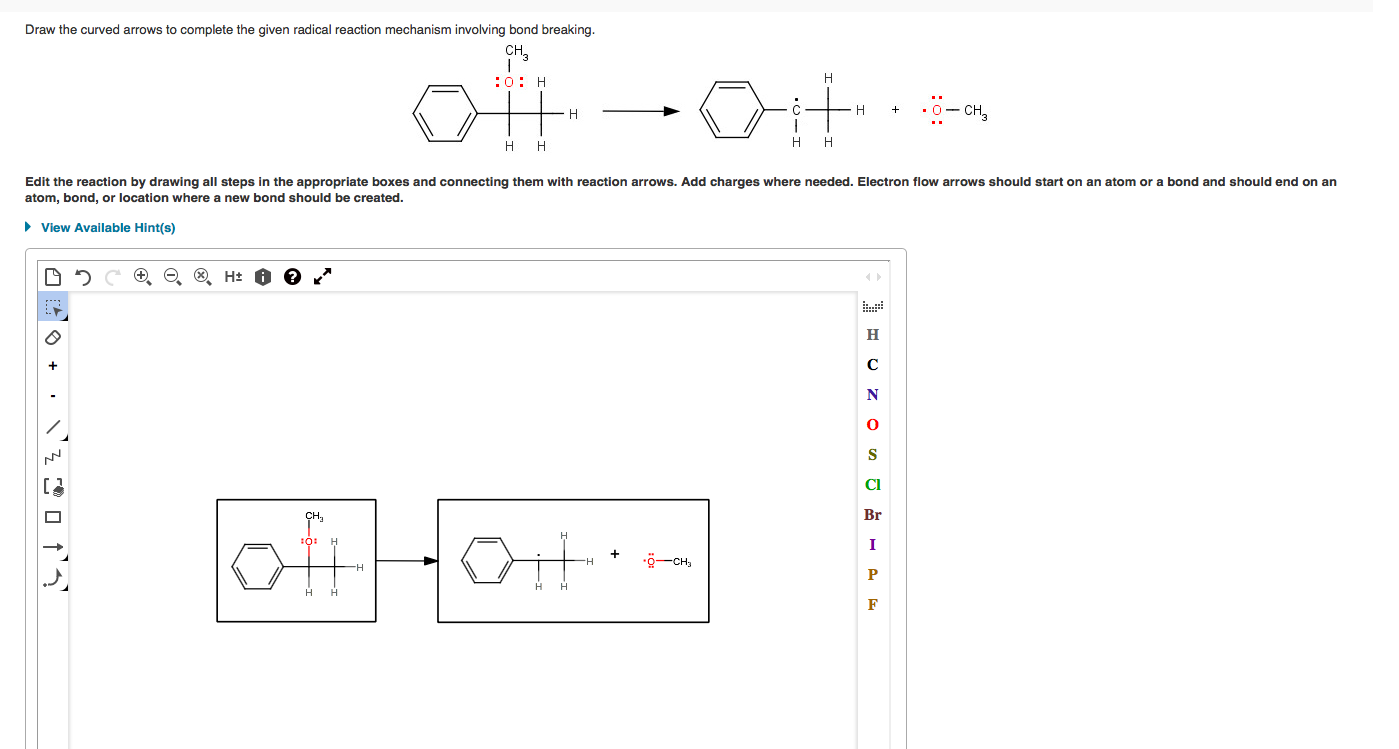1399x749 pixels.
Task: Select the rectangle box tool
Action: [x=53, y=517]
